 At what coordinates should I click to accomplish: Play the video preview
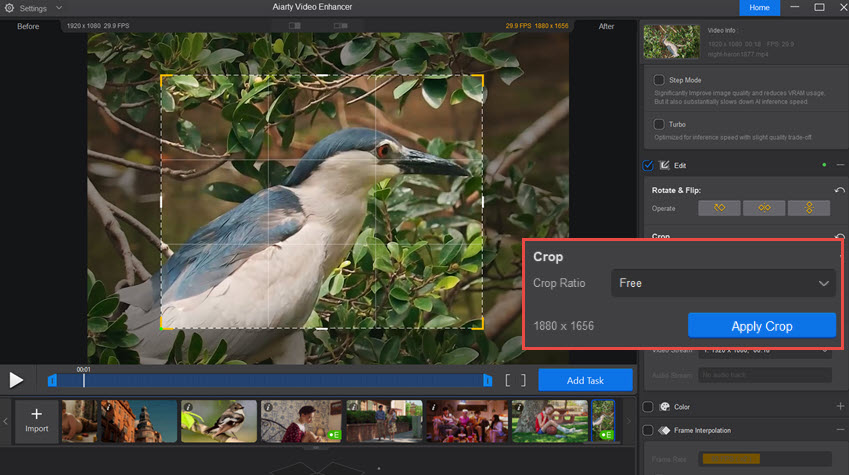(x=16, y=380)
